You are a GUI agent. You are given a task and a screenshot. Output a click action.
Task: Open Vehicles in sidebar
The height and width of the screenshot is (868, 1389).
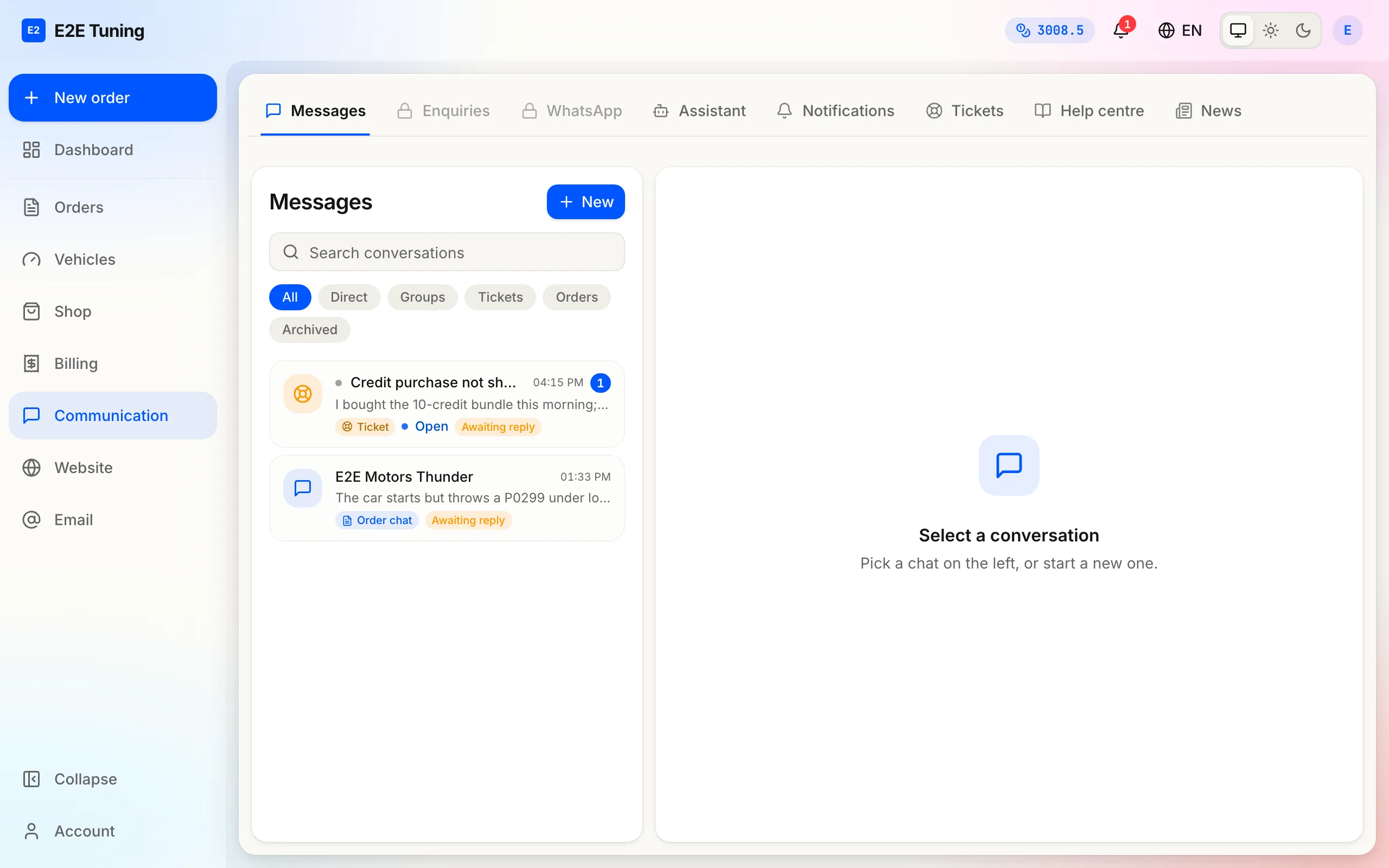[x=112, y=259]
